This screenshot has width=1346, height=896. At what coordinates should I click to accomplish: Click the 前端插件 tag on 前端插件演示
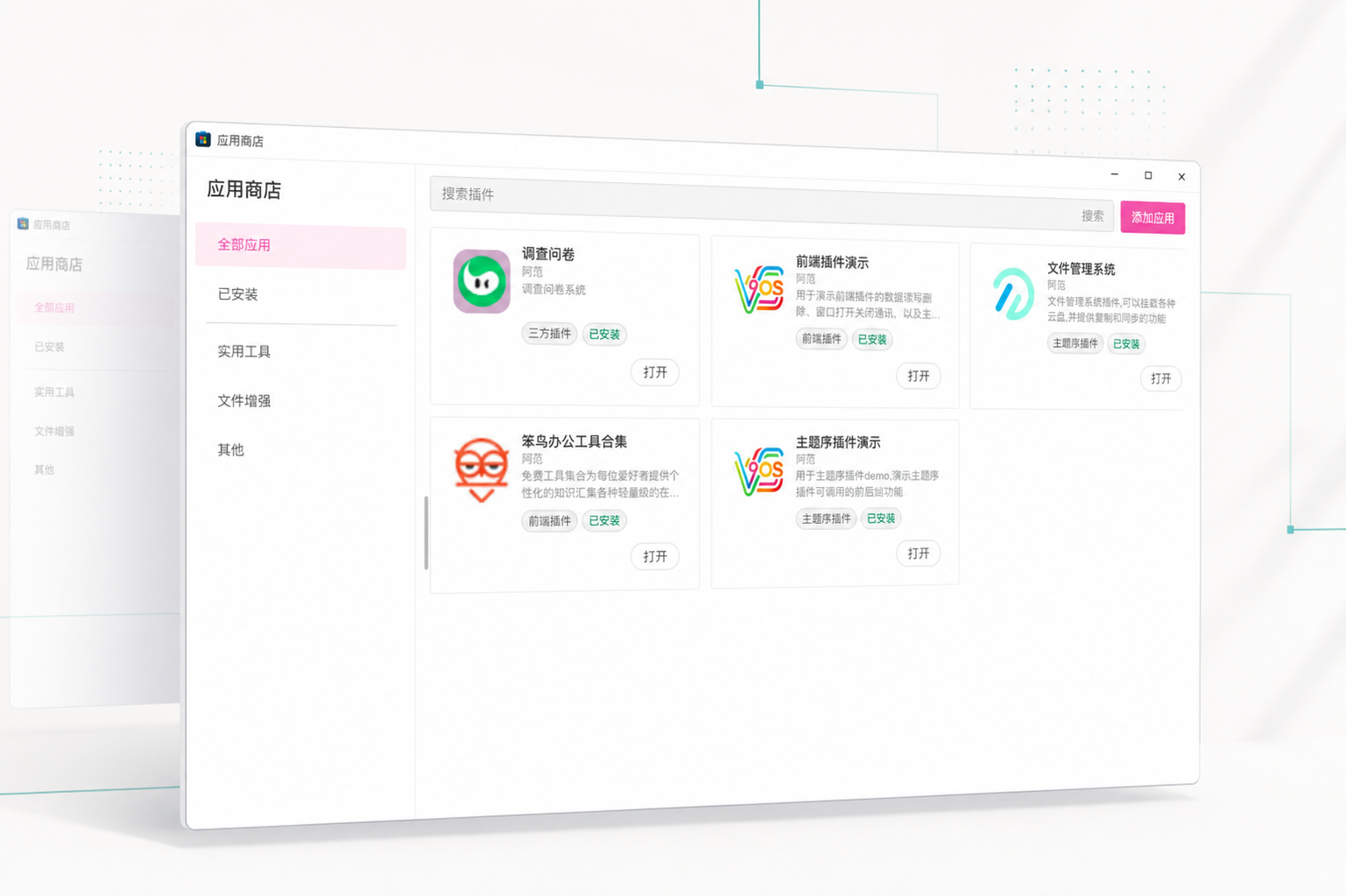click(x=821, y=339)
